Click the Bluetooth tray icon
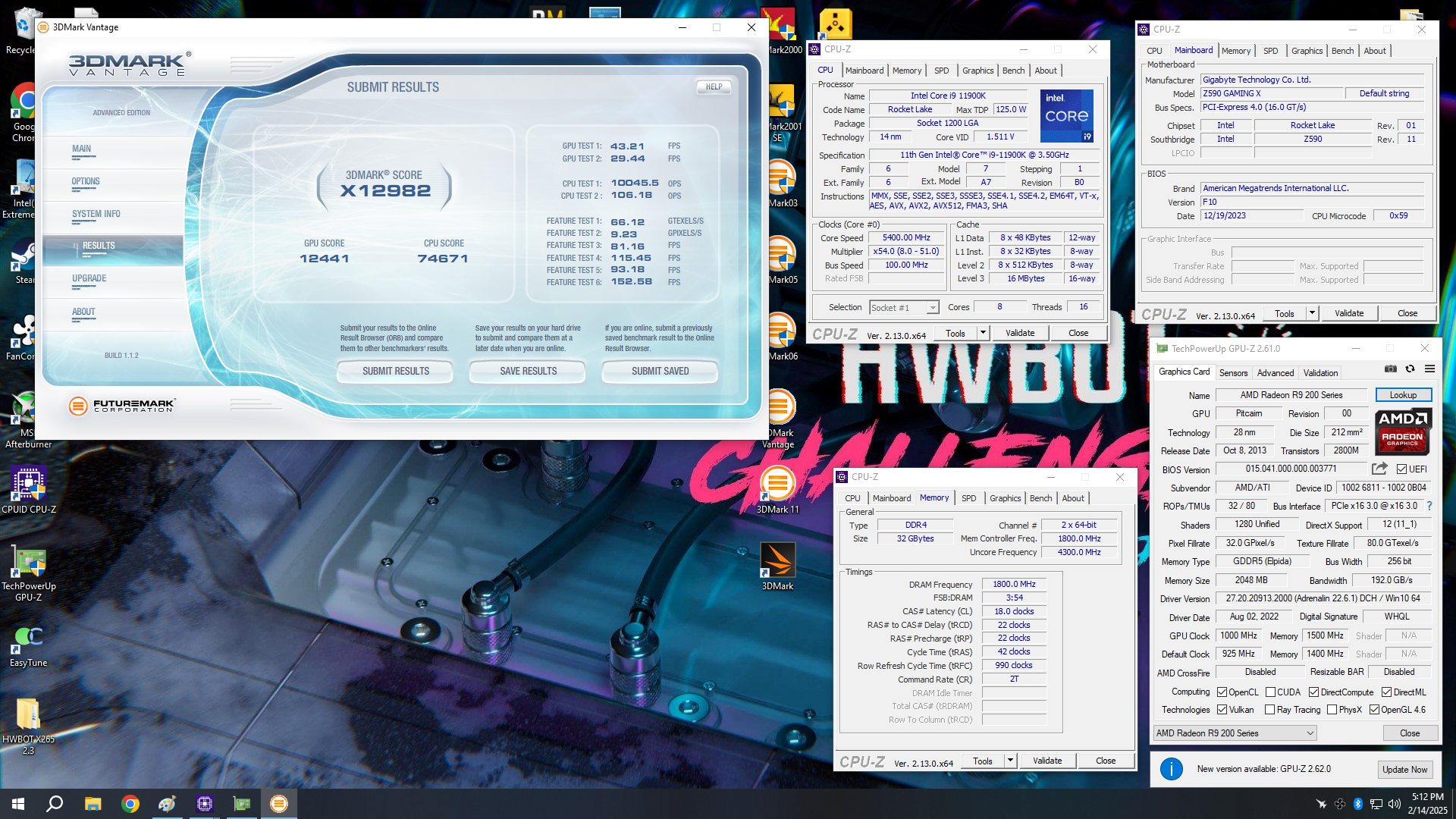This screenshot has height=819, width=1456. click(1358, 804)
